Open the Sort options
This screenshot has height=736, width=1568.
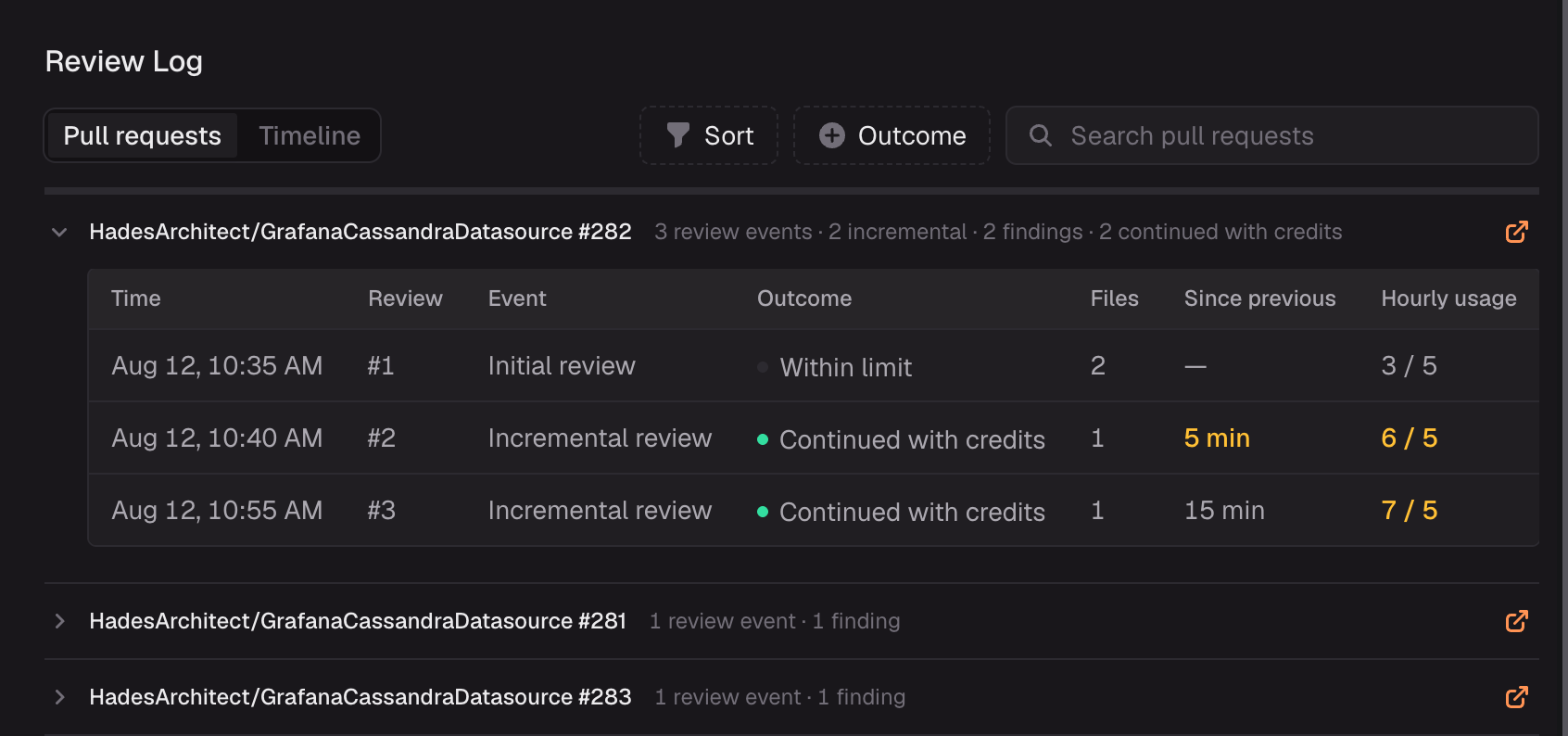709,135
